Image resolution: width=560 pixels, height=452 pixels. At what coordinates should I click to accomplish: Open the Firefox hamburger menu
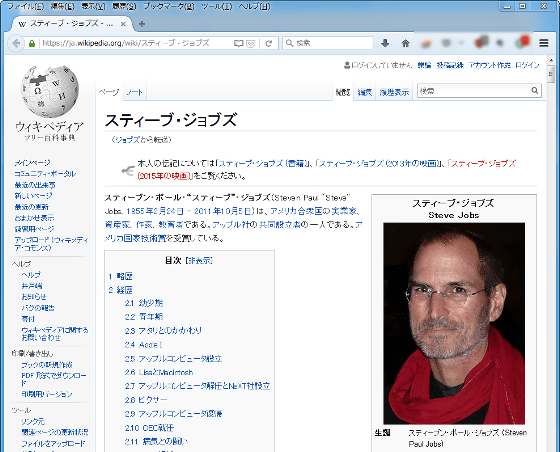tap(544, 43)
